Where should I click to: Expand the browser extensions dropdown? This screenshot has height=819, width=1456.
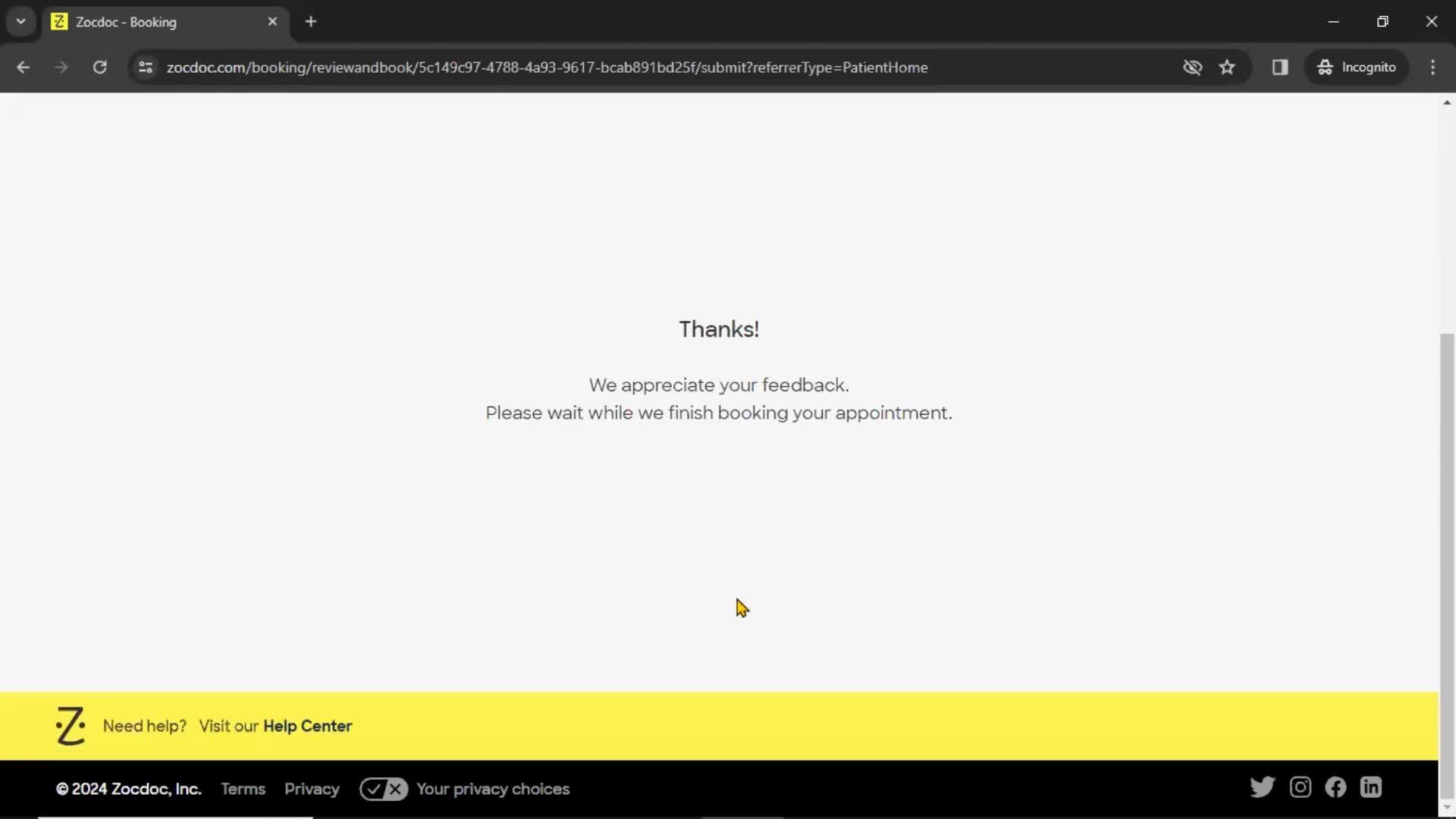(x=1280, y=67)
